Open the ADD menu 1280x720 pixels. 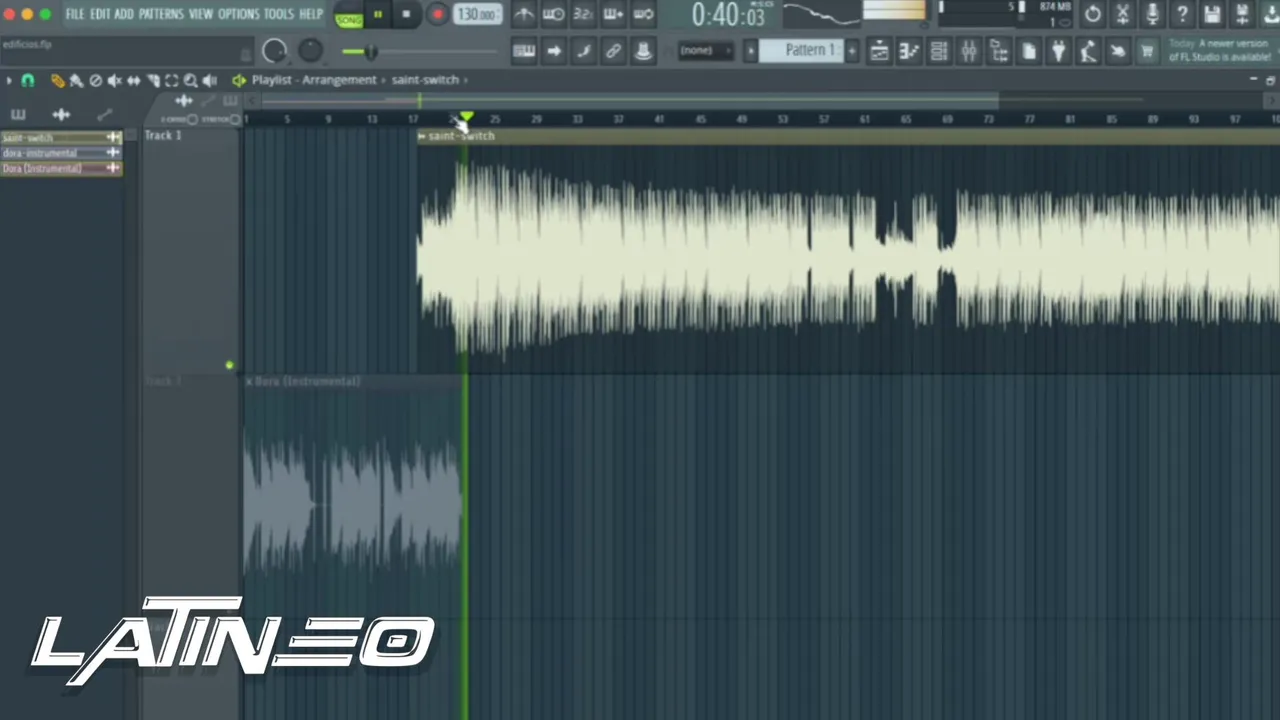click(x=124, y=14)
